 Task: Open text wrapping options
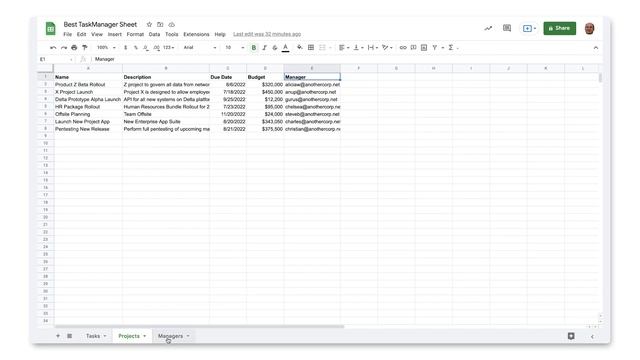pyautogui.click(x=372, y=48)
